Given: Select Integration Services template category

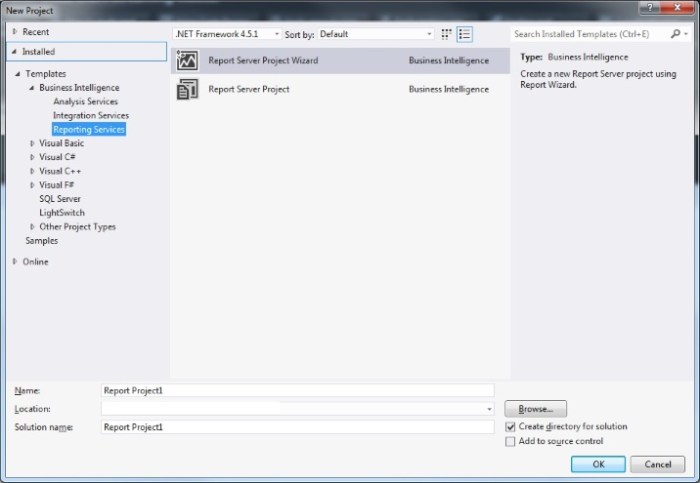Looking at the screenshot, I should pyautogui.click(x=91, y=115).
